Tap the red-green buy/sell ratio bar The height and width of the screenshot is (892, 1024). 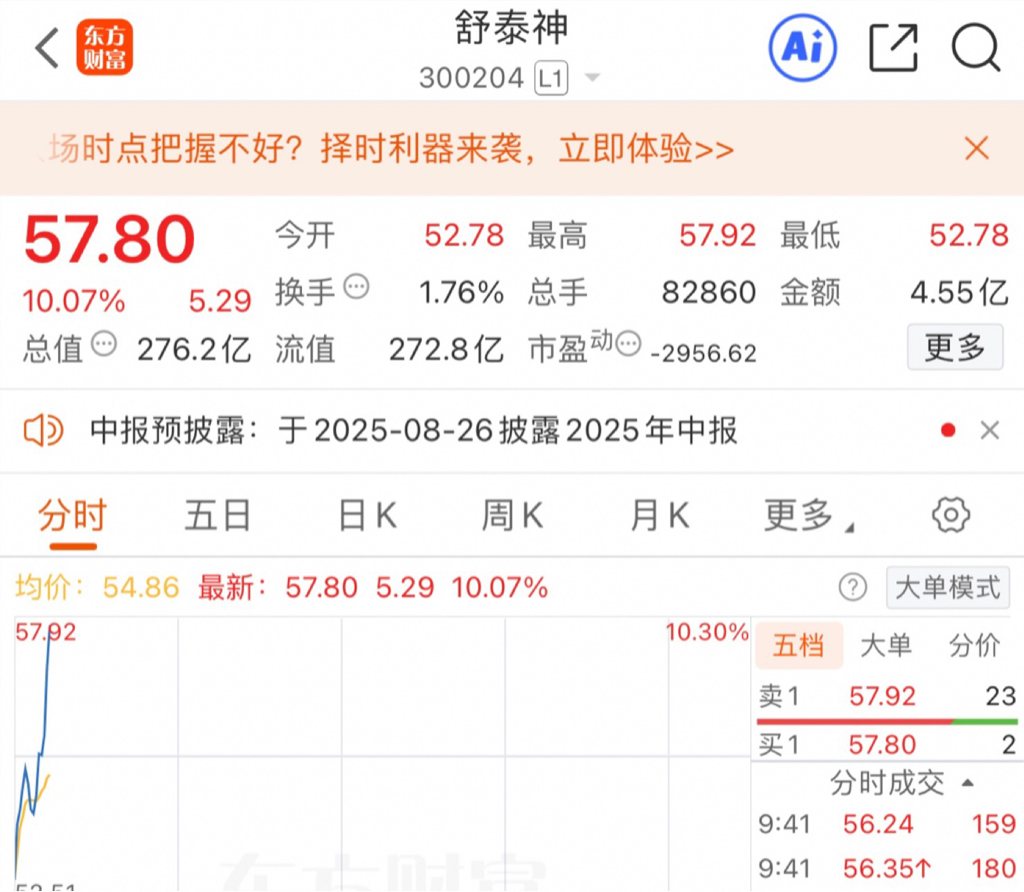[887, 722]
